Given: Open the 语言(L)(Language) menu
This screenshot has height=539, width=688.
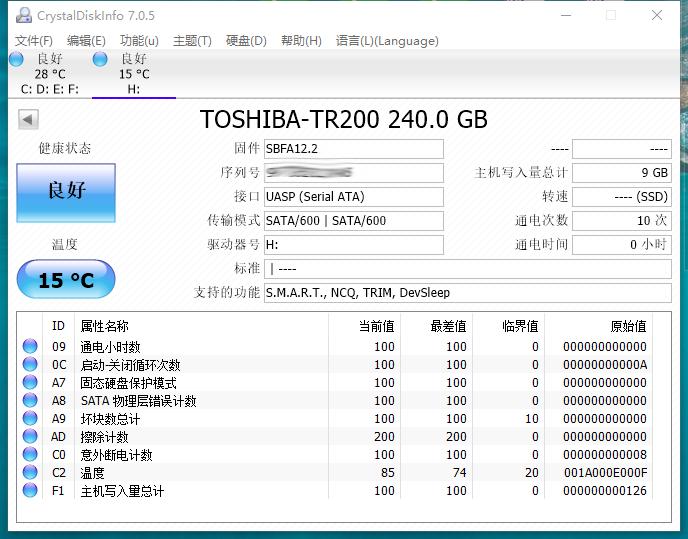Looking at the screenshot, I should pyautogui.click(x=387, y=41).
